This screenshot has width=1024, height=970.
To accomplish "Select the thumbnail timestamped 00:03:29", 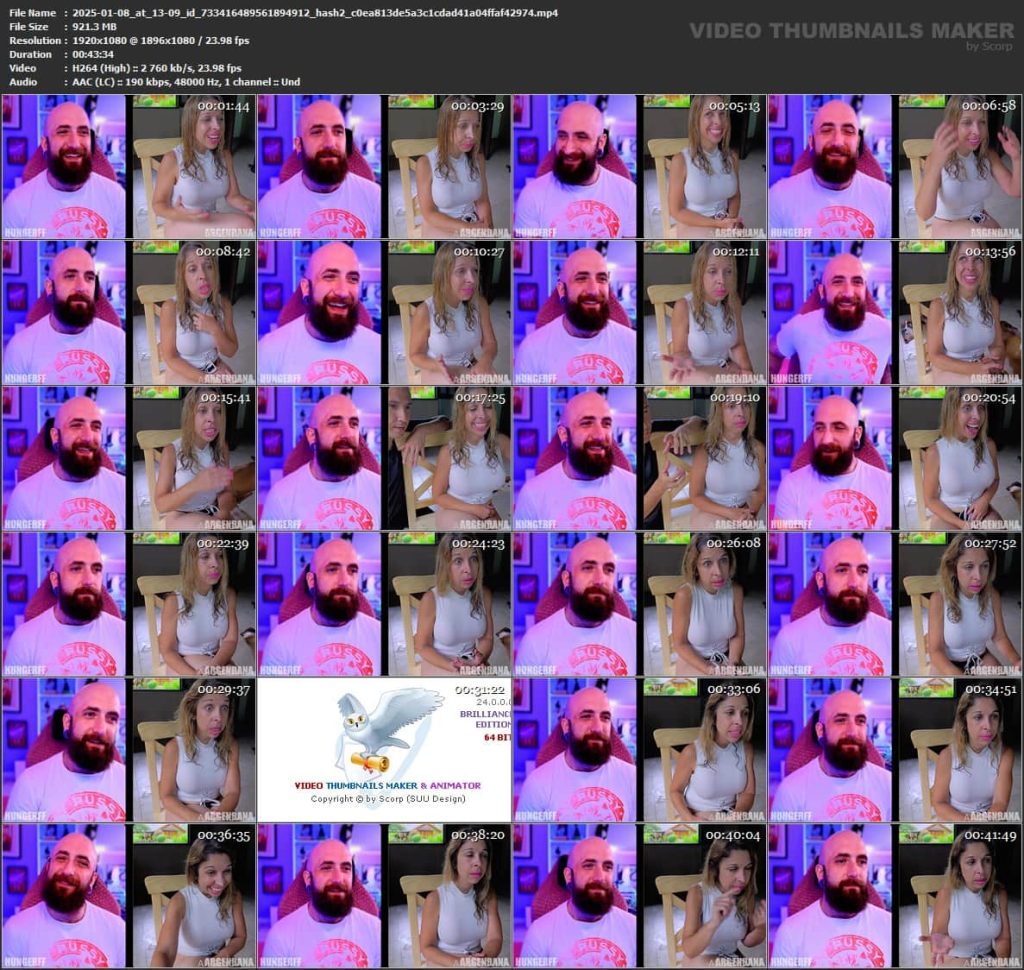I will [x=384, y=166].
